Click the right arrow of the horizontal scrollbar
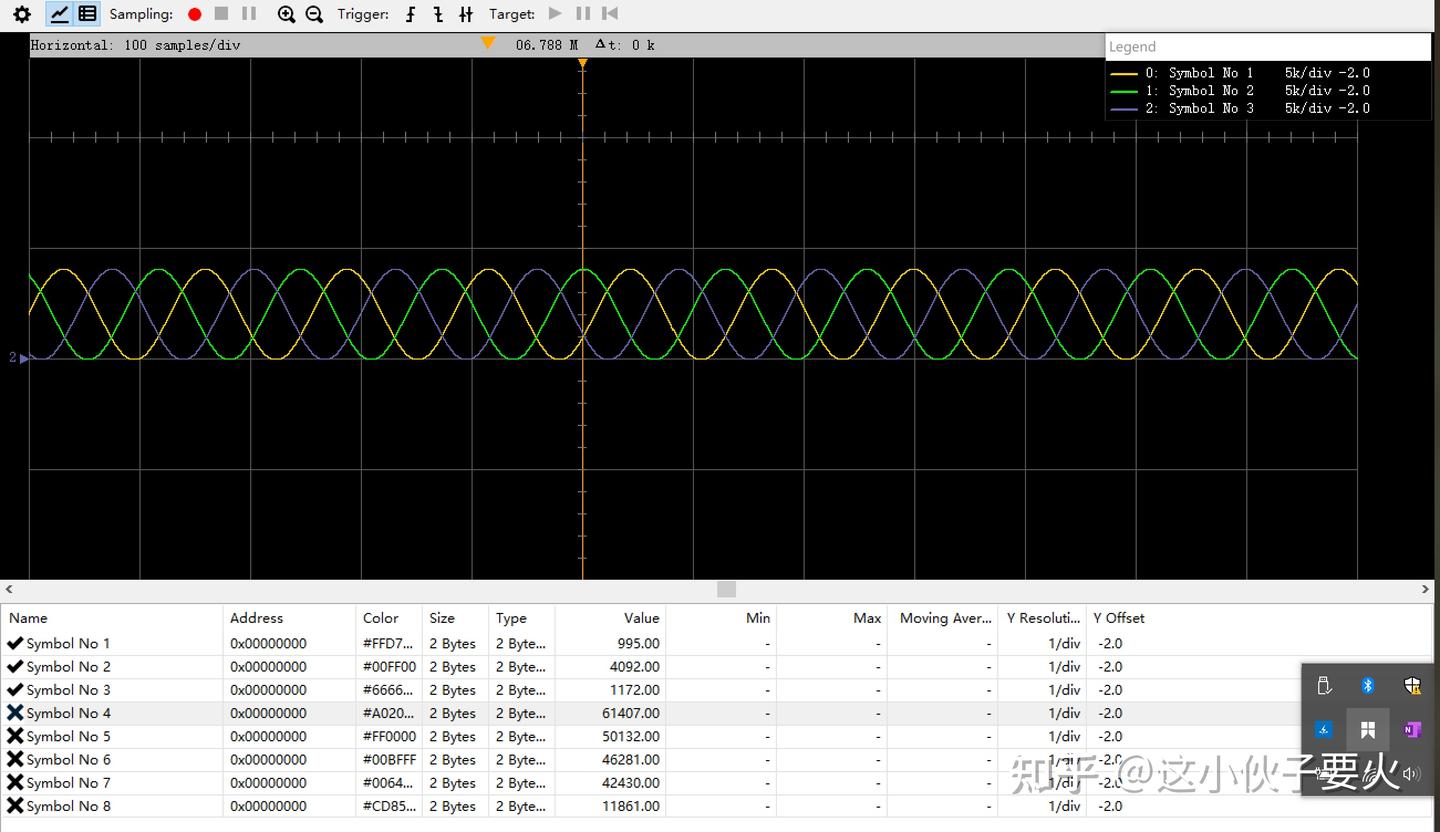Viewport: 1440px width, 832px height. click(x=1426, y=589)
